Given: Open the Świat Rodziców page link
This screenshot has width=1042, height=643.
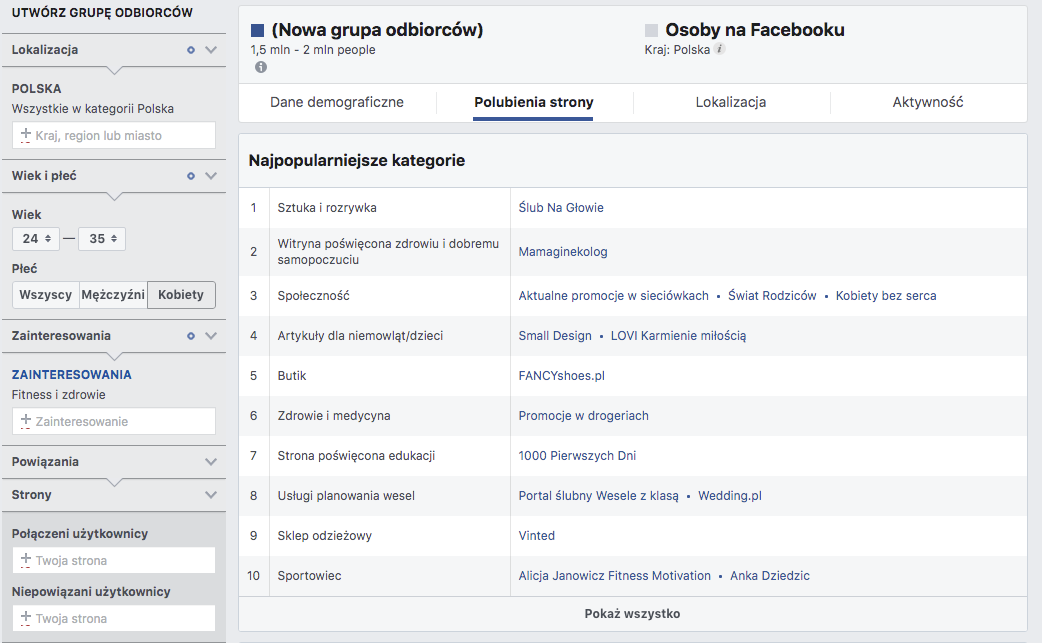Looking at the screenshot, I should pyautogui.click(x=772, y=296).
